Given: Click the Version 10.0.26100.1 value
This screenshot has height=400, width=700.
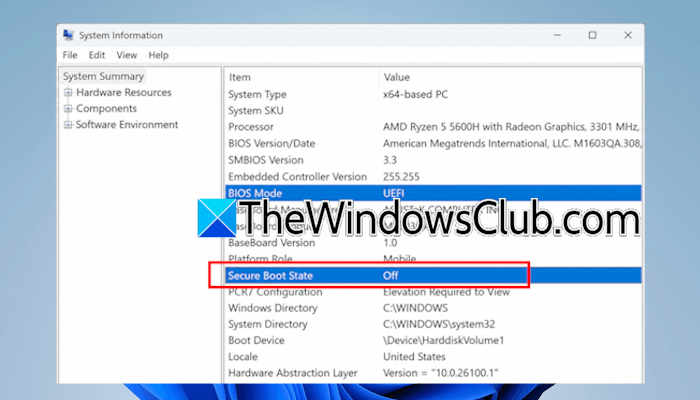Looking at the screenshot, I should (x=441, y=373).
